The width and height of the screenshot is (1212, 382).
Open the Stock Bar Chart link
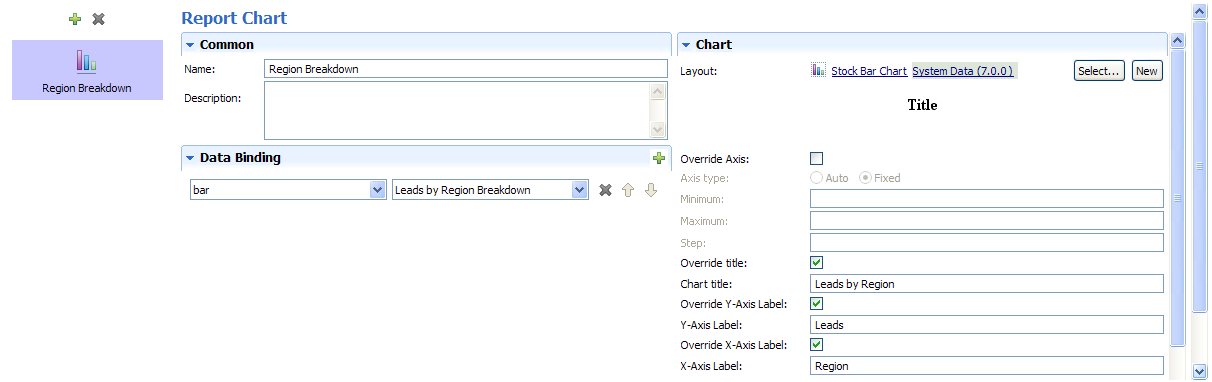tap(869, 72)
